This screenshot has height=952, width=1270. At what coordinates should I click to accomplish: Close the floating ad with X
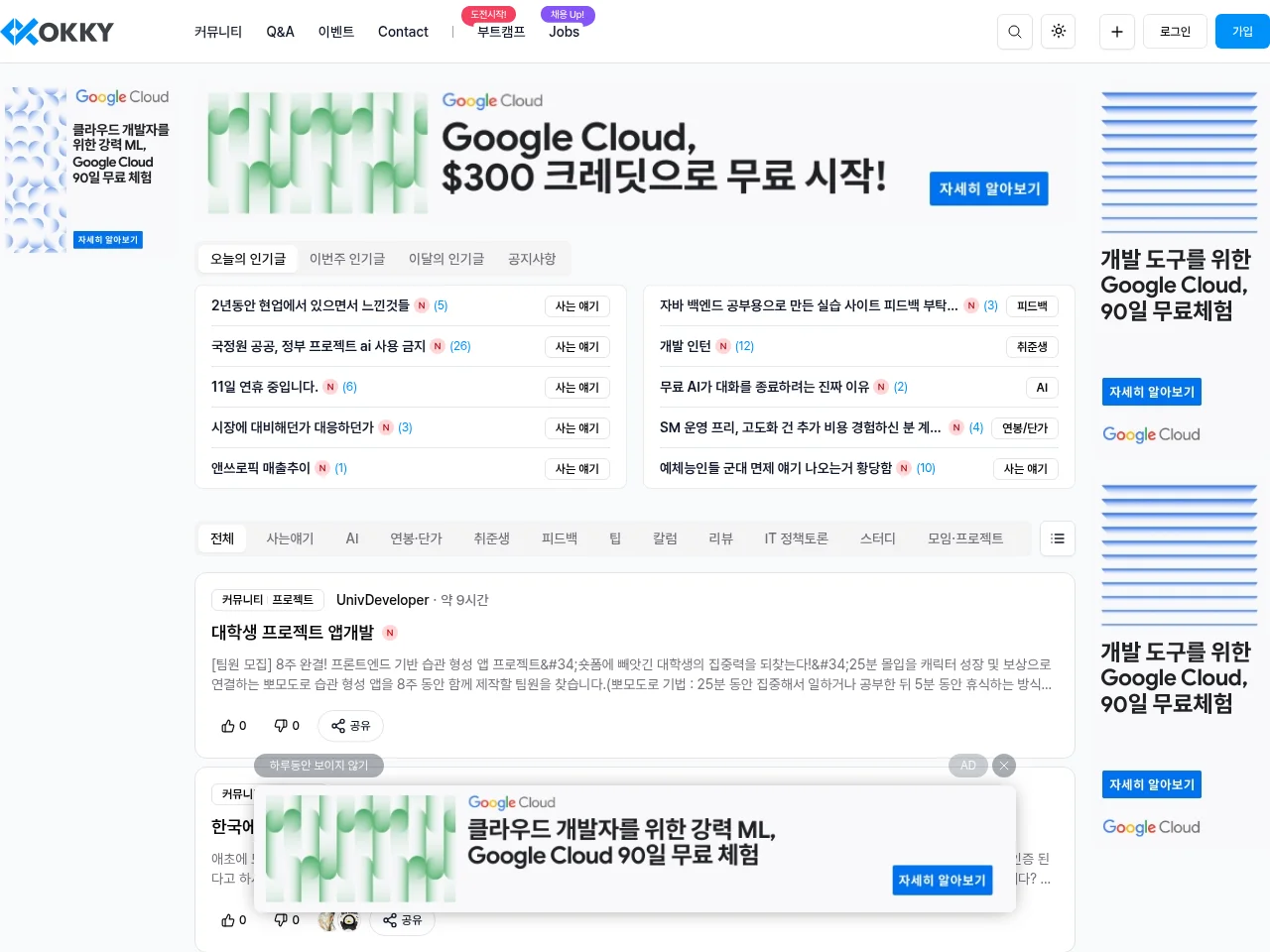[x=1004, y=766]
